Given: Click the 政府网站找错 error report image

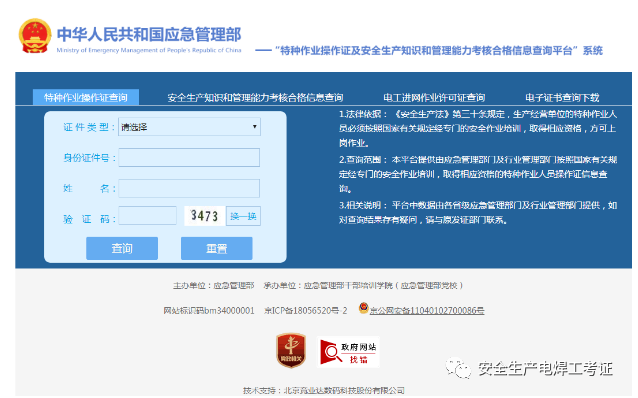Looking at the screenshot, I should (348, 352).
